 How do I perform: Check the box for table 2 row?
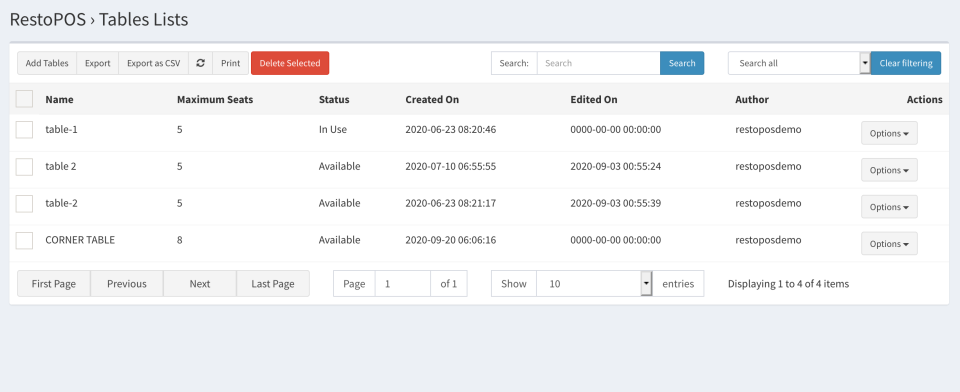(x=24, y=167)
